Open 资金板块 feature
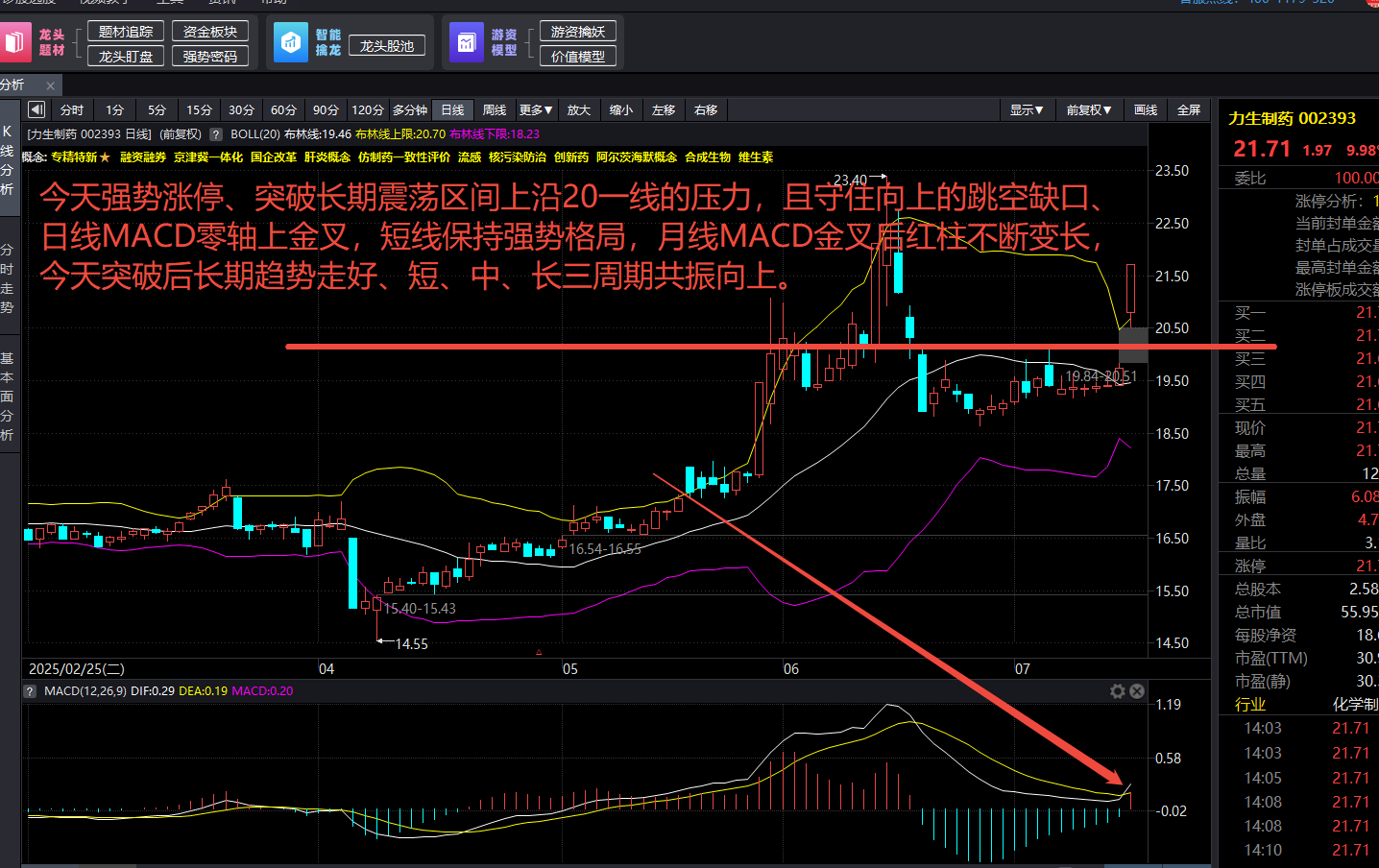Screen dimensions: 1379x868 coord(210,32)
